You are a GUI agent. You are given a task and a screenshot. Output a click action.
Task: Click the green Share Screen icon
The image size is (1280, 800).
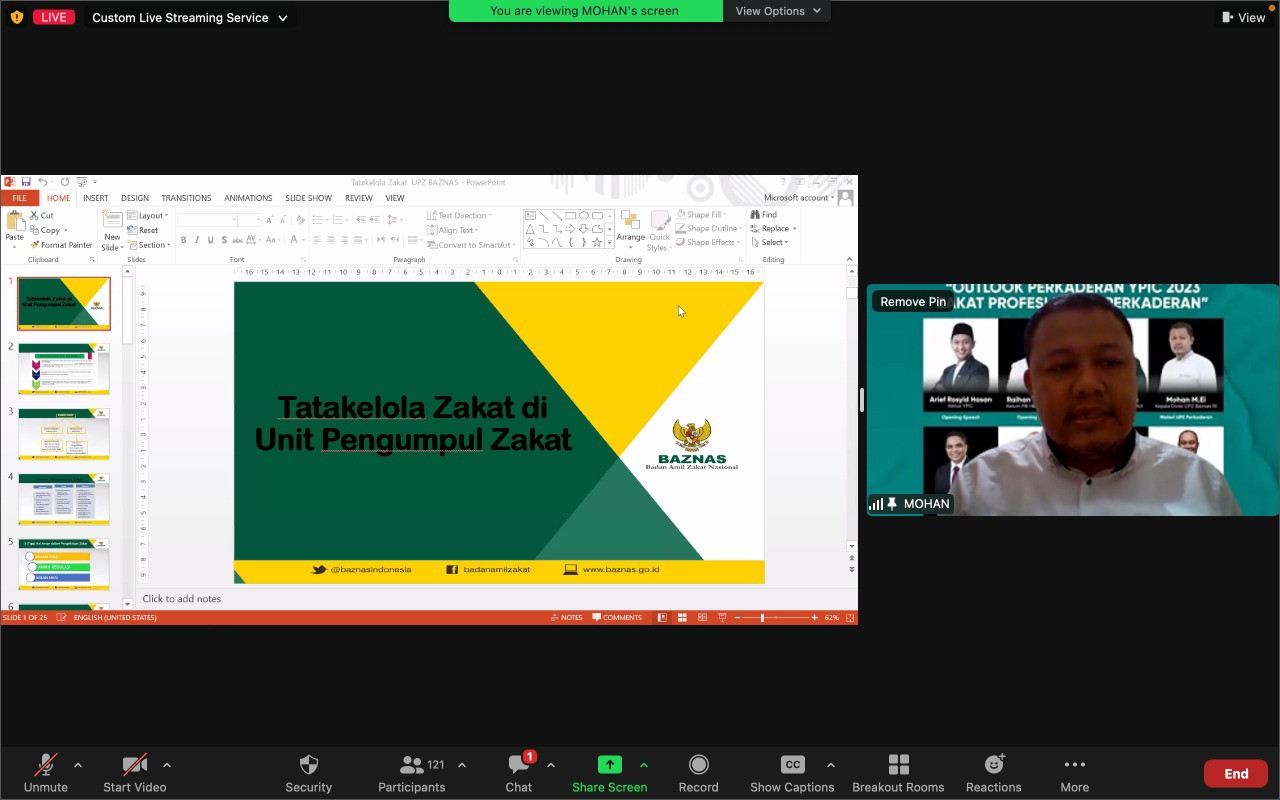609,765
